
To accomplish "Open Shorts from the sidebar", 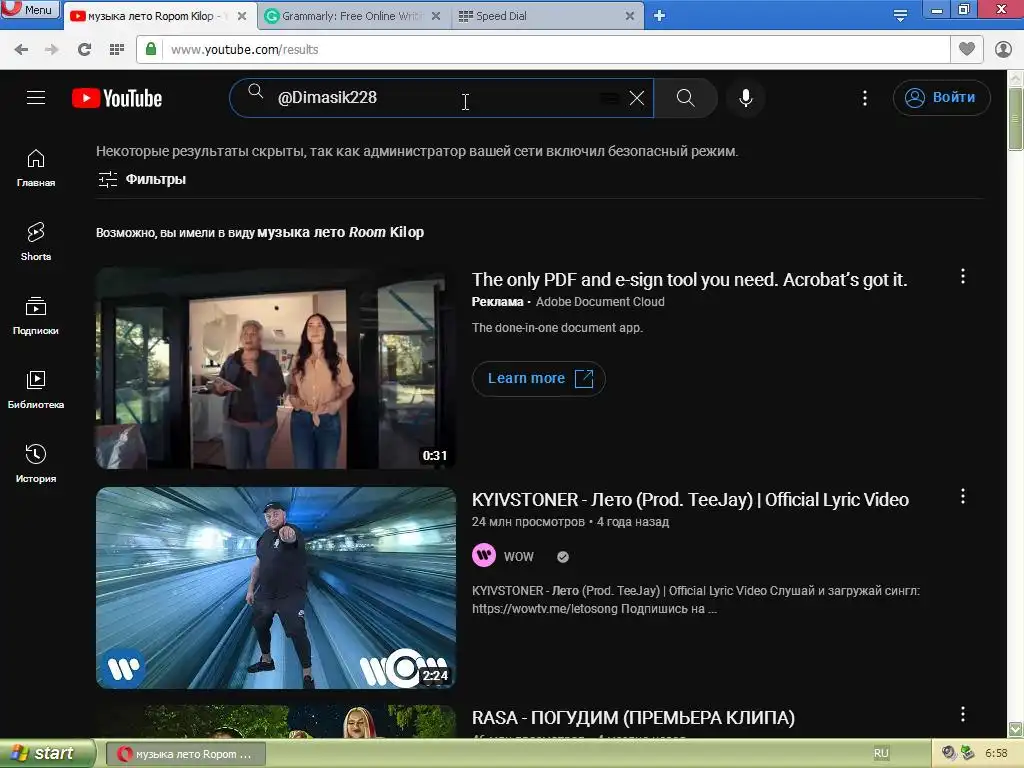I will pyautogui.click(x=36, y=242).
